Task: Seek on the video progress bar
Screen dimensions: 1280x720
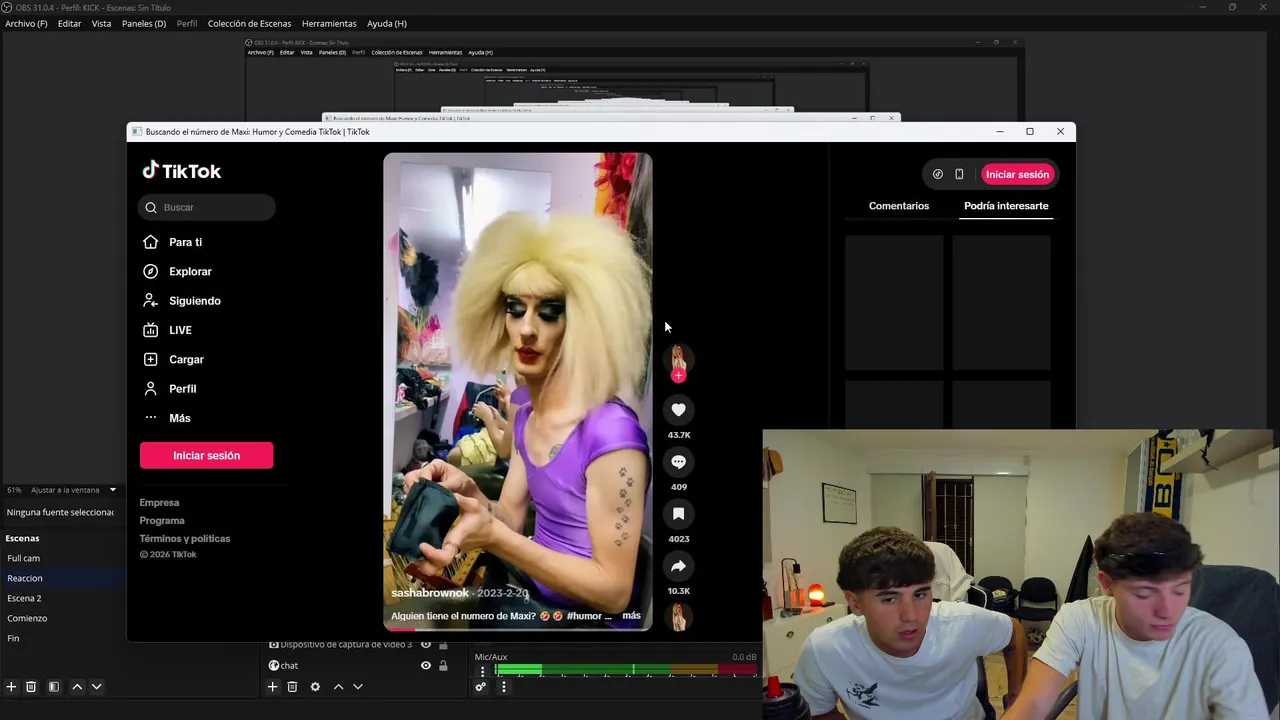Action: coord(518,629)
